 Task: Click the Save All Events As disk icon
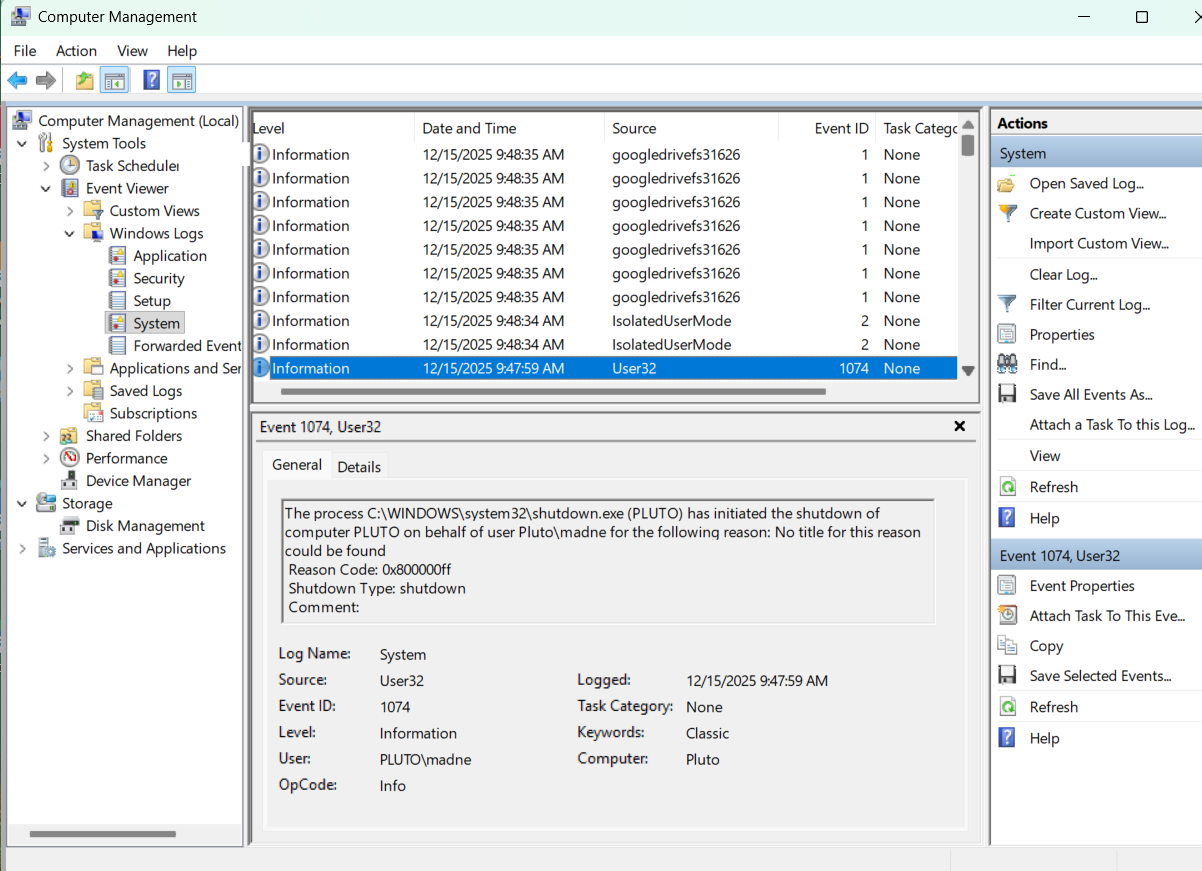tap(1008, 394)
